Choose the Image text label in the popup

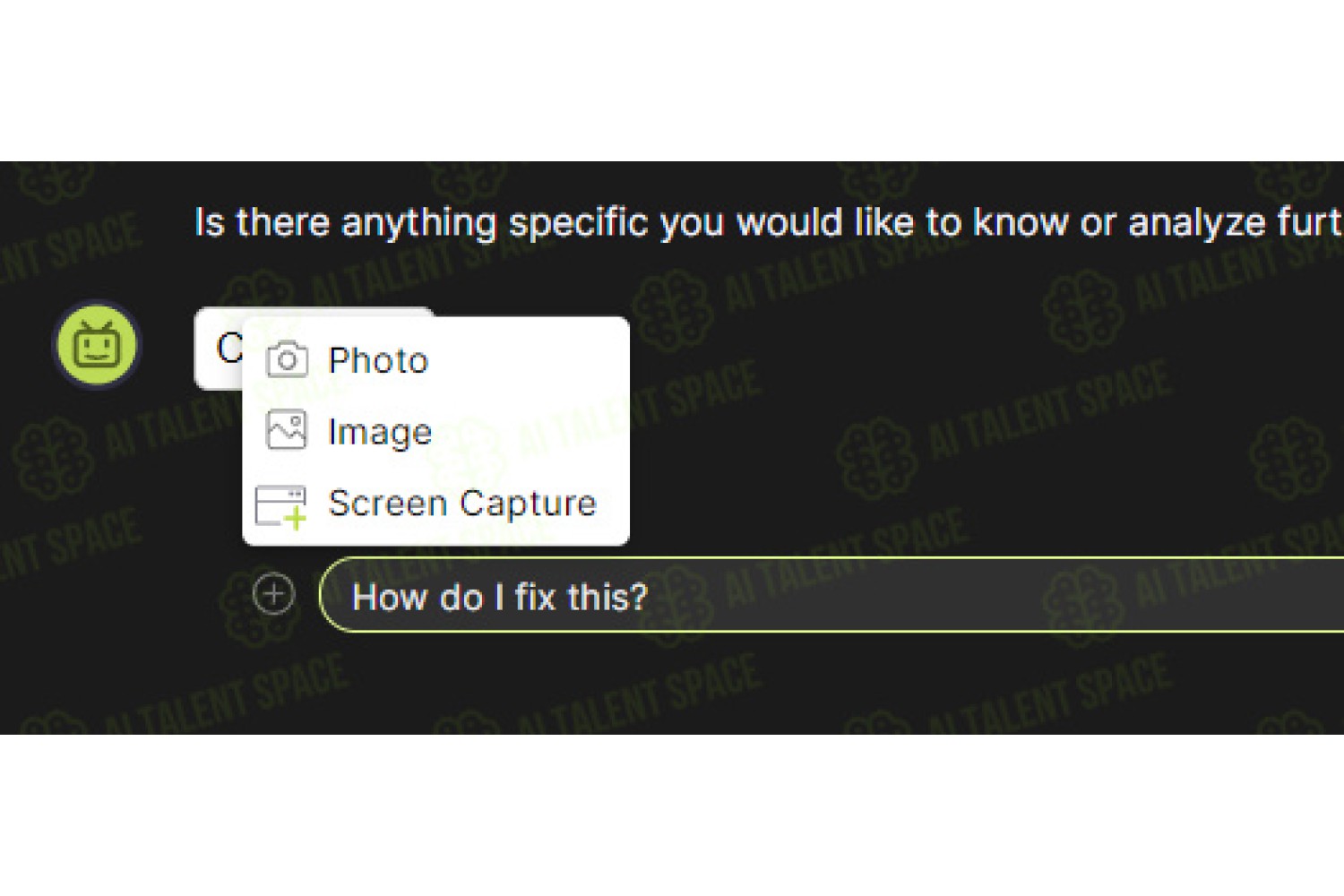point(380,432)
